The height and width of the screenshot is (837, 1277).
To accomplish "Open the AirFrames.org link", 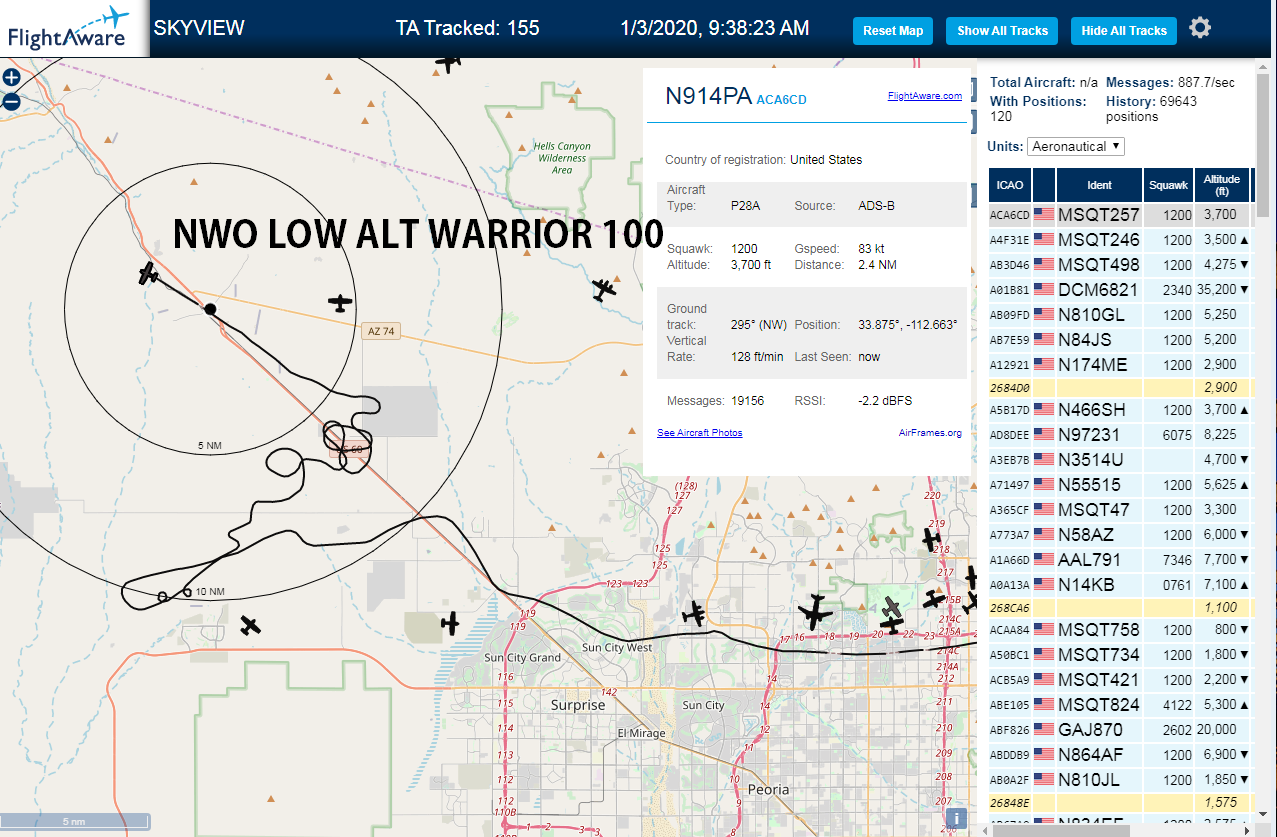I will coord(930,433).
